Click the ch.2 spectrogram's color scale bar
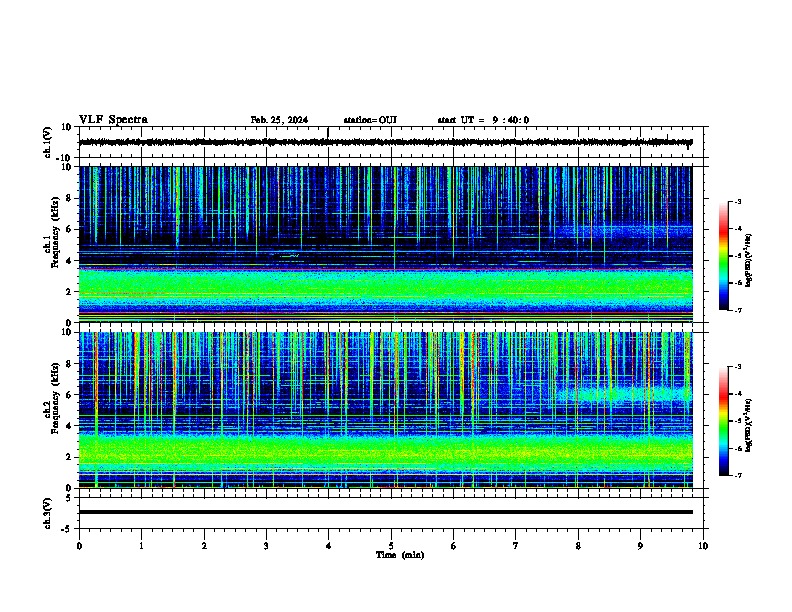 click(x=724, y=421)
